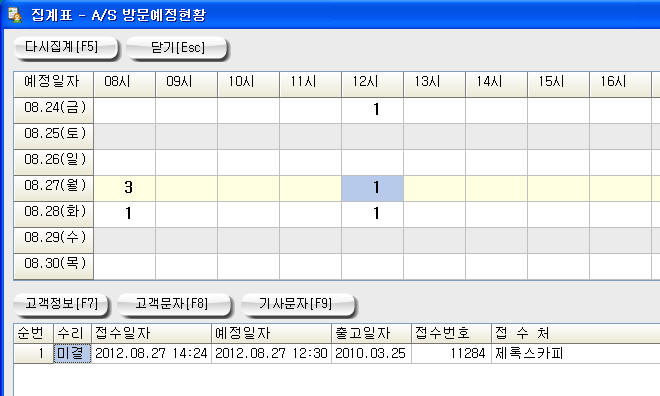Viewport: 660px width, 396px height.
Task: Select the 12시 column header
Action: pos(372,85)
